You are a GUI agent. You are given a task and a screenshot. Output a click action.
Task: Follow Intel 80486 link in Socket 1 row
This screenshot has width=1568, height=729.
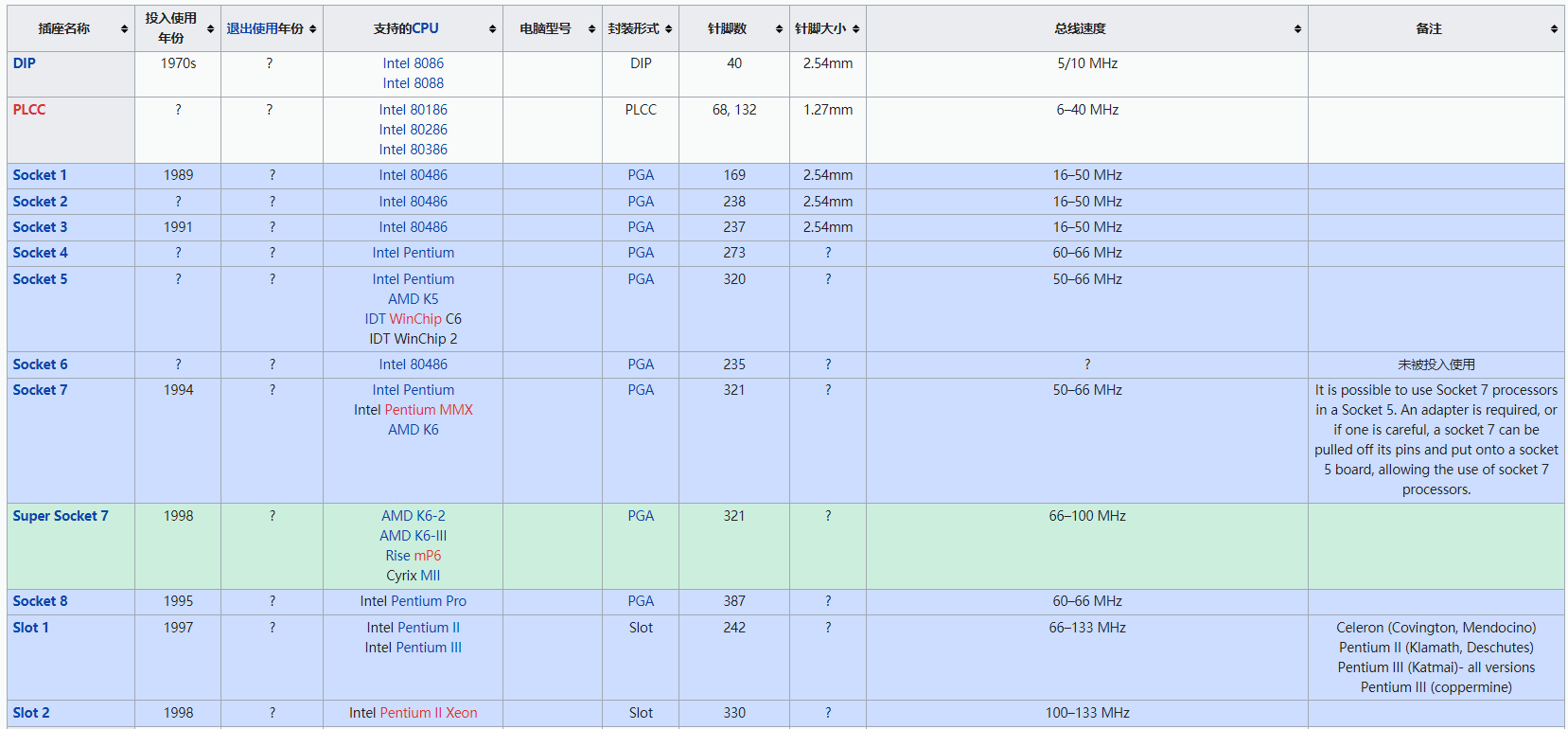click(414, 175)
